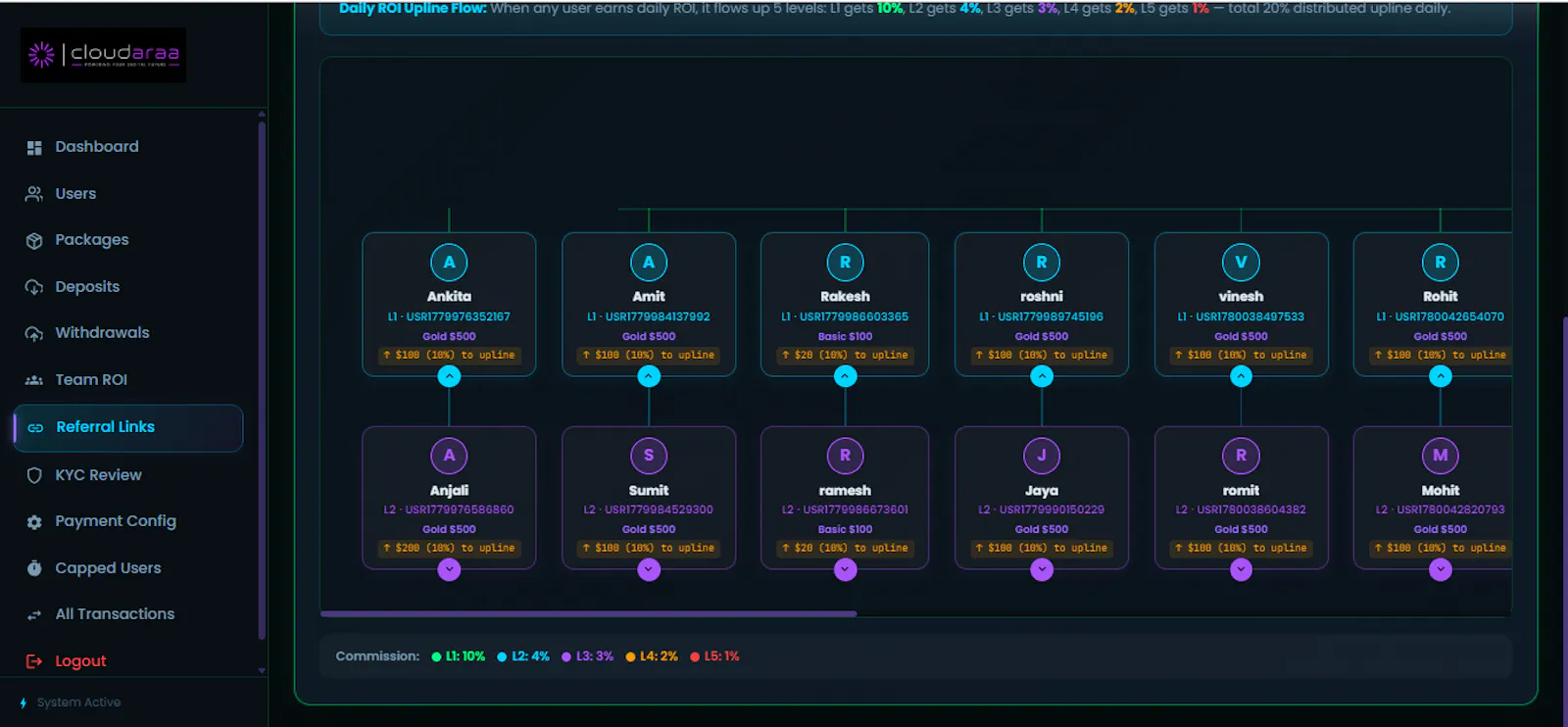The image size is (1568, 727).
Task: Collapse the node under vinesh's card
Action: tap(1241, 376)
